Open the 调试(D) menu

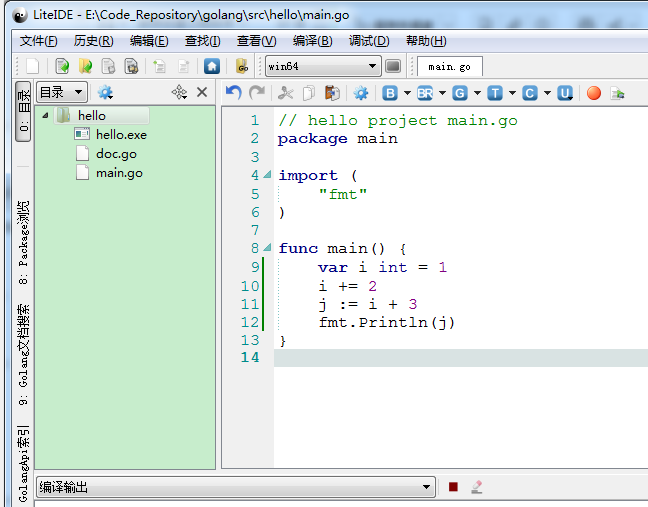click(x=369, y=41)
